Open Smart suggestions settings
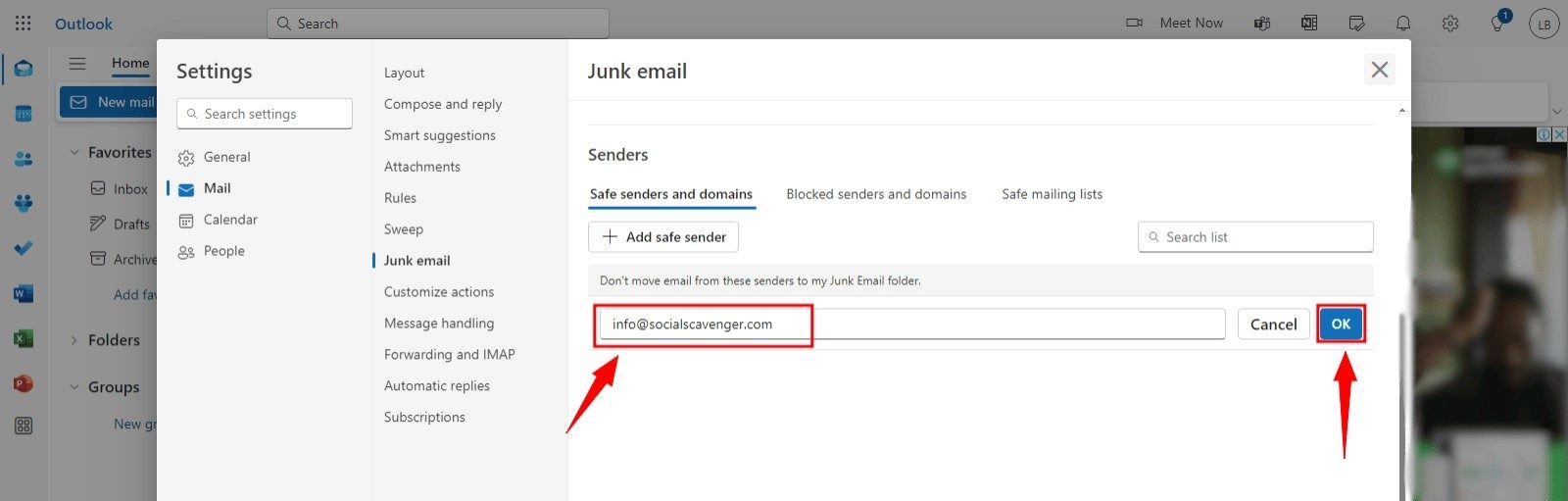1568x501 pixels. (440, 135)
